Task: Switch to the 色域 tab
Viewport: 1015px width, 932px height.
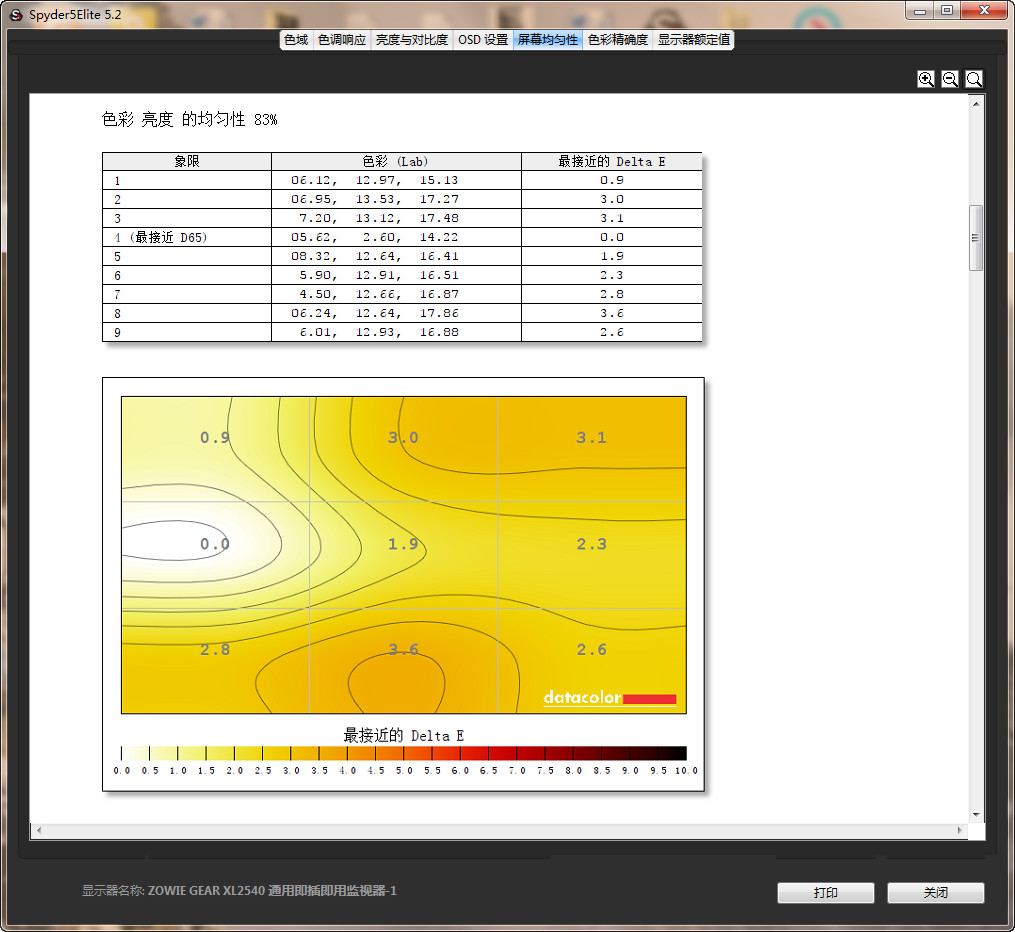Action: coord(296,40)
